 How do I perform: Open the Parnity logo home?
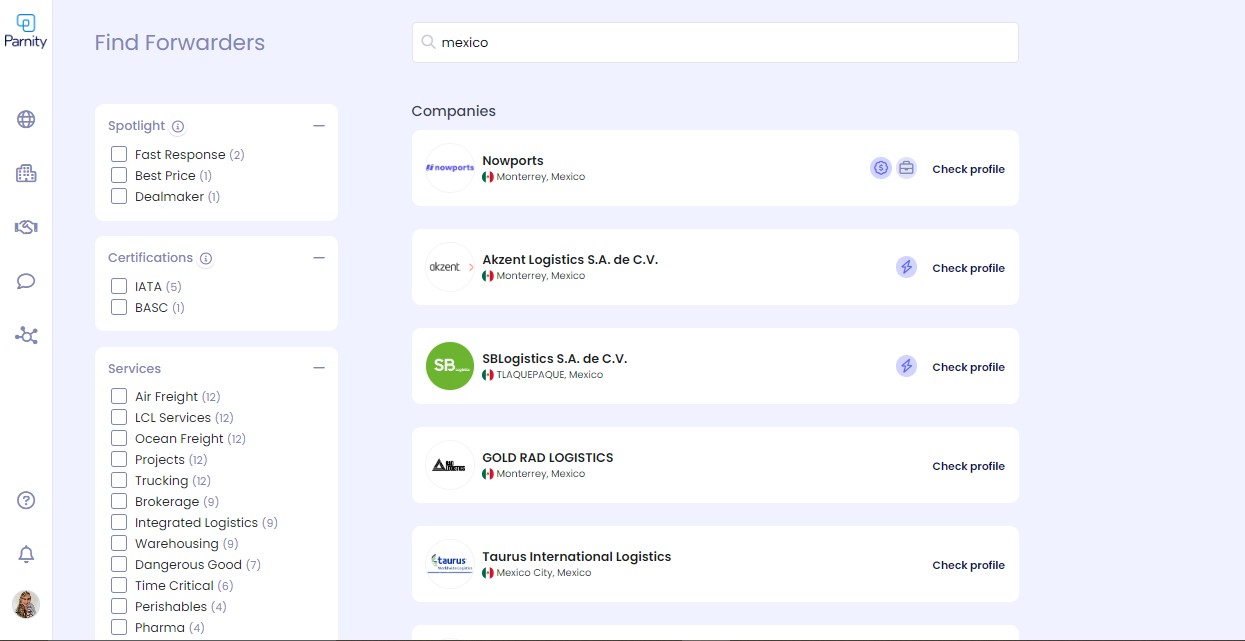pos(26,31)
